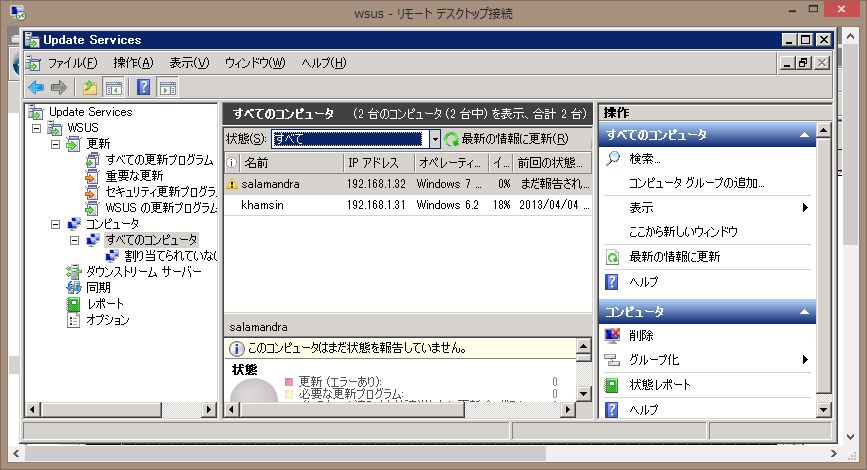
Task: Click the delete icon next to 削除
Action: 613,336
